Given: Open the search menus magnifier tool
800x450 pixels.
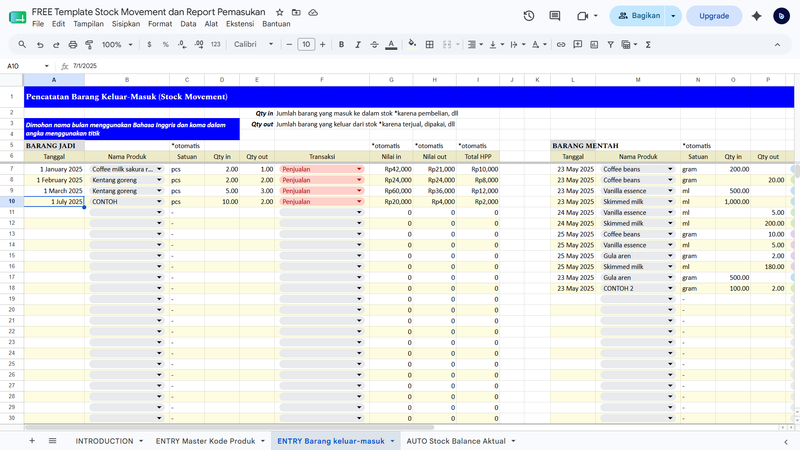Looking at the screenshot, I should tap(22, 45).
